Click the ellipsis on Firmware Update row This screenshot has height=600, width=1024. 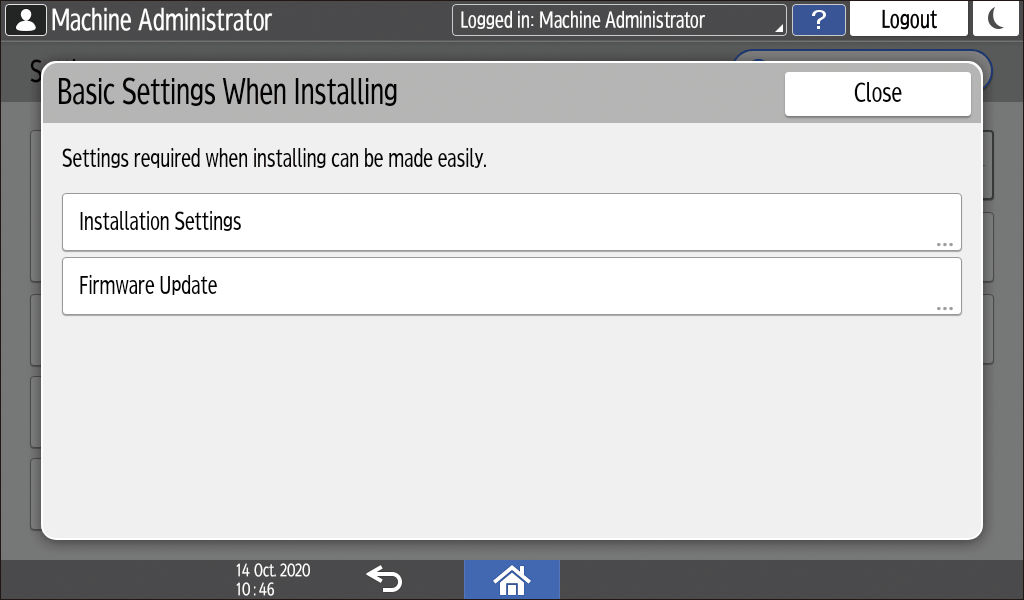tap(944, 308)
